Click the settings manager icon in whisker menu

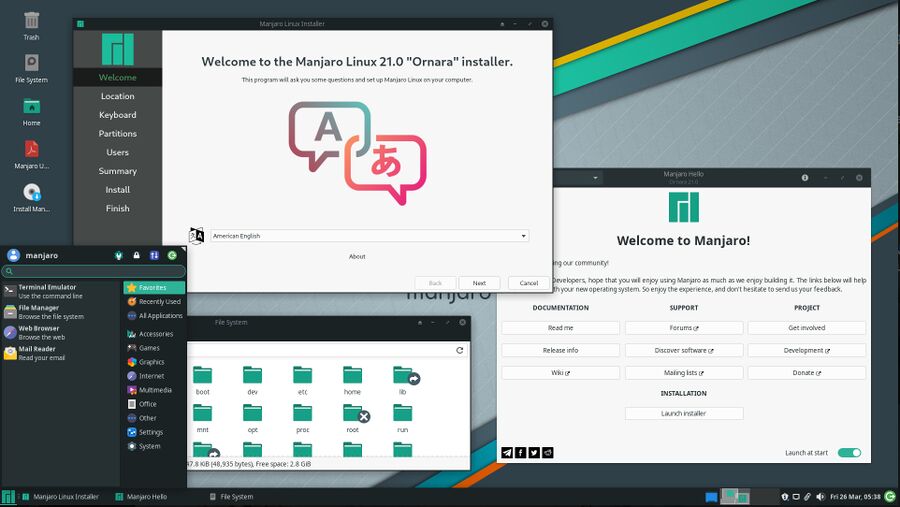tap(119, 256)
